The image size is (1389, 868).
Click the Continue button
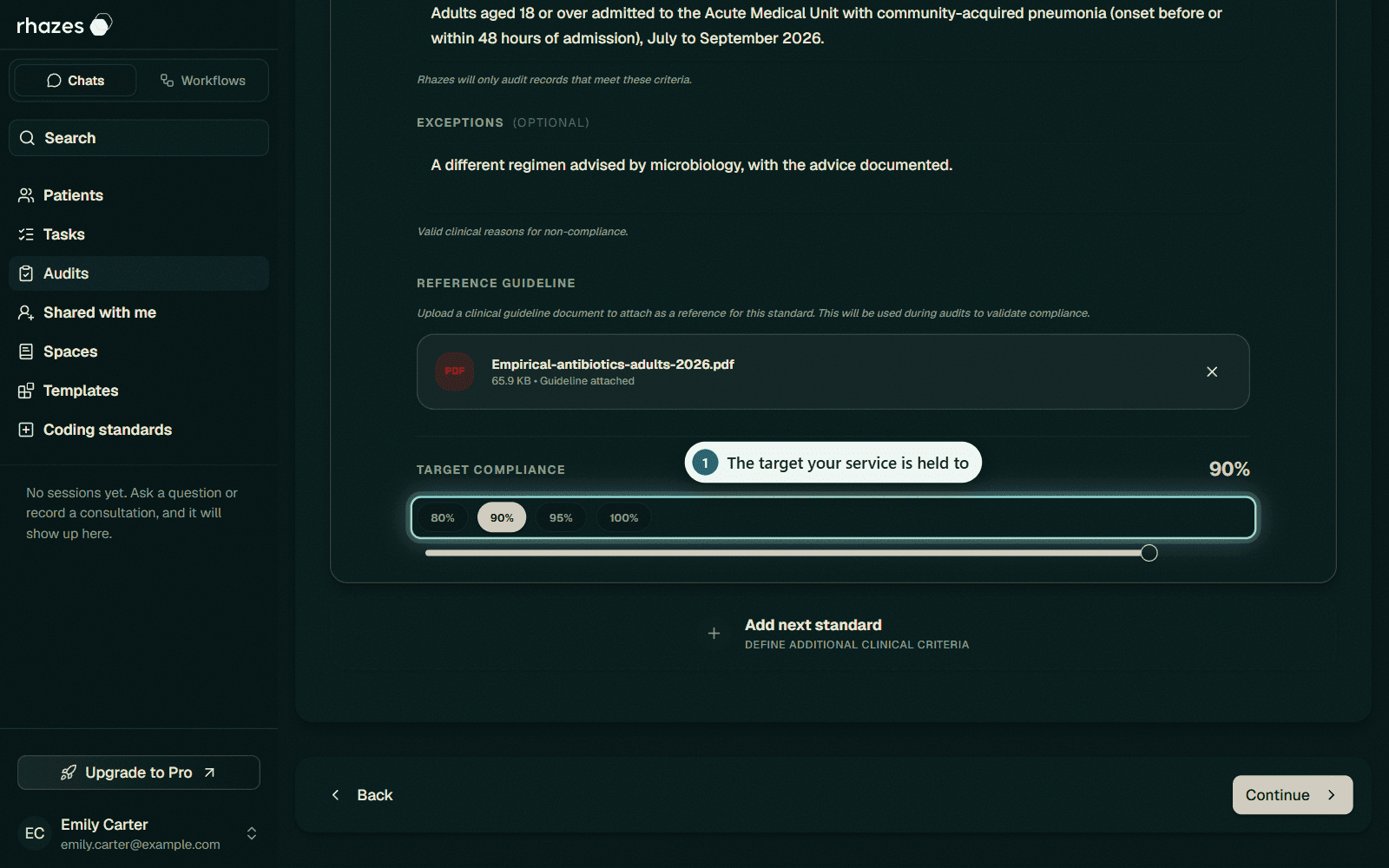coord(1293,795)
